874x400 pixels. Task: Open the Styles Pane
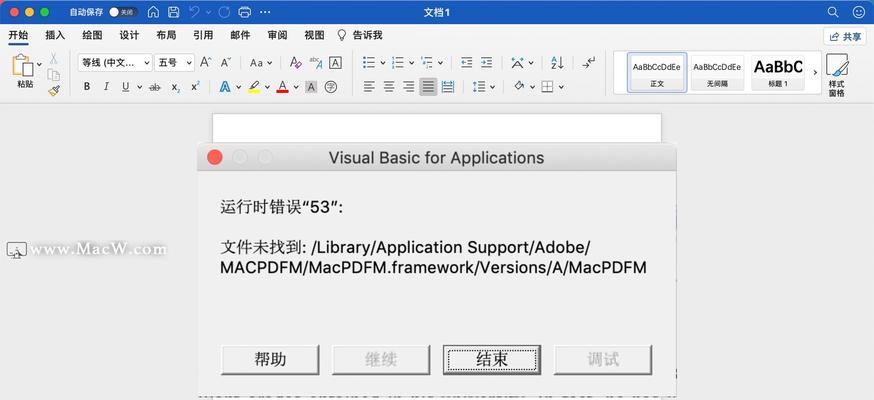click(x=837, y=75)
